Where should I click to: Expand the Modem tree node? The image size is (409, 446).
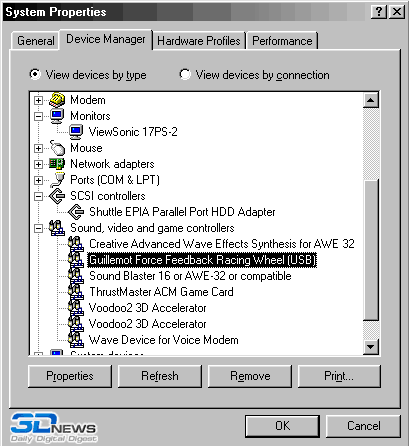coord(38,100)
